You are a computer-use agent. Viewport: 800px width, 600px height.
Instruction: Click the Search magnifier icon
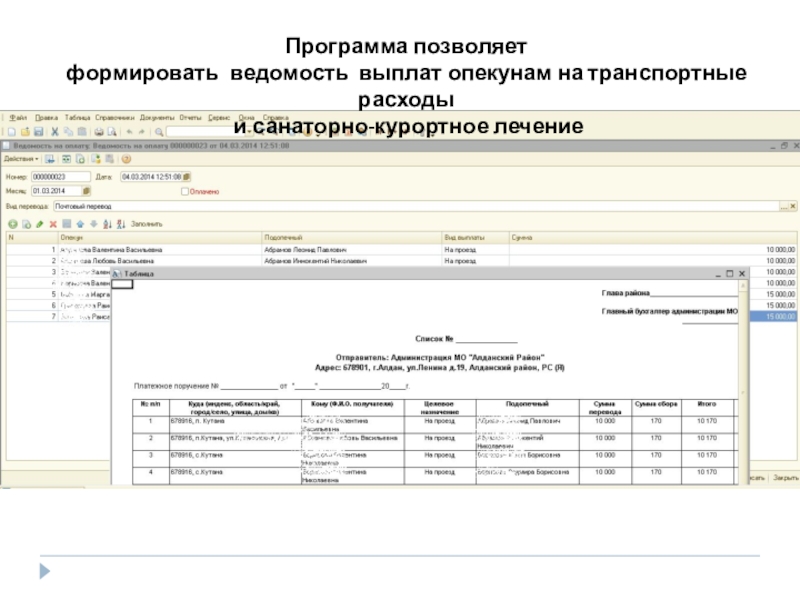[x=159, y=132]
